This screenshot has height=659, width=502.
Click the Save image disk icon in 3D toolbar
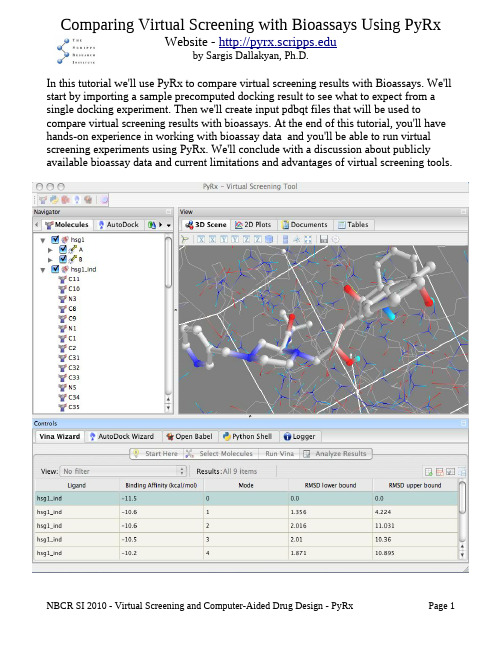coord(323,239)
